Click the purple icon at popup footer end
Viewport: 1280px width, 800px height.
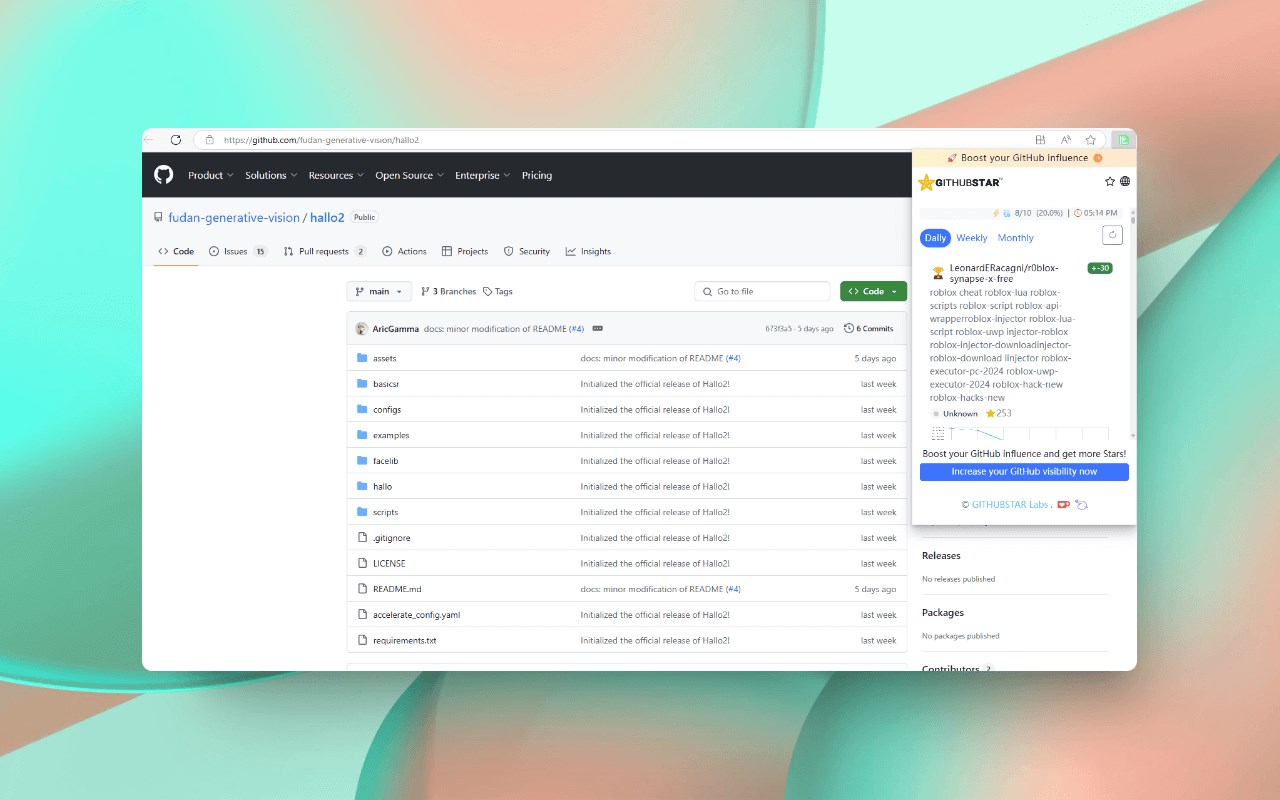point(1081,504)
